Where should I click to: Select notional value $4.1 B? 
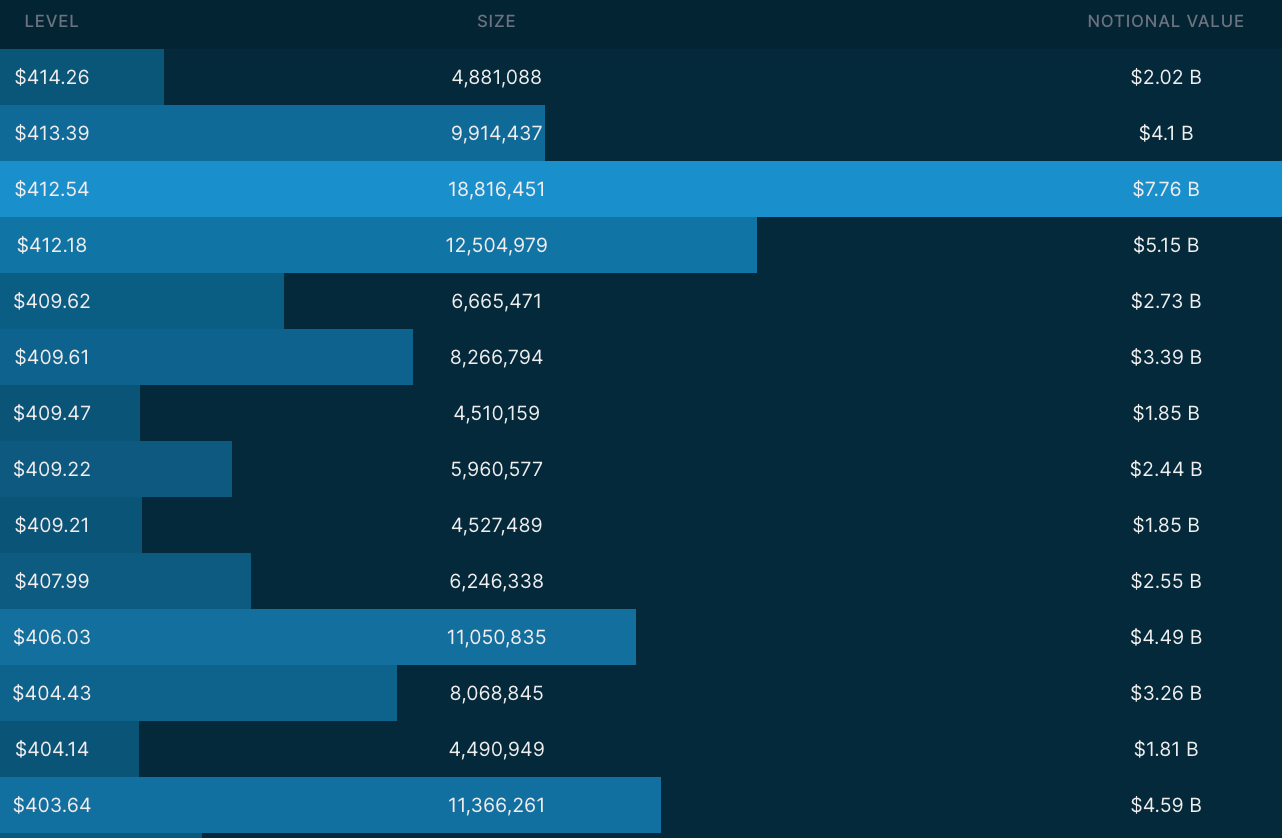coord(1166,133)
